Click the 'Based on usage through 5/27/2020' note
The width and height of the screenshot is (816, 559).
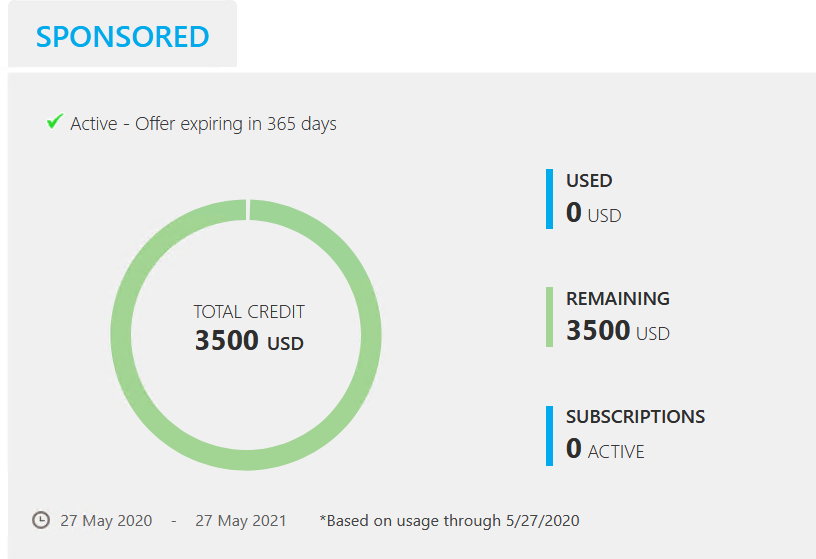(x=449, y=520)
